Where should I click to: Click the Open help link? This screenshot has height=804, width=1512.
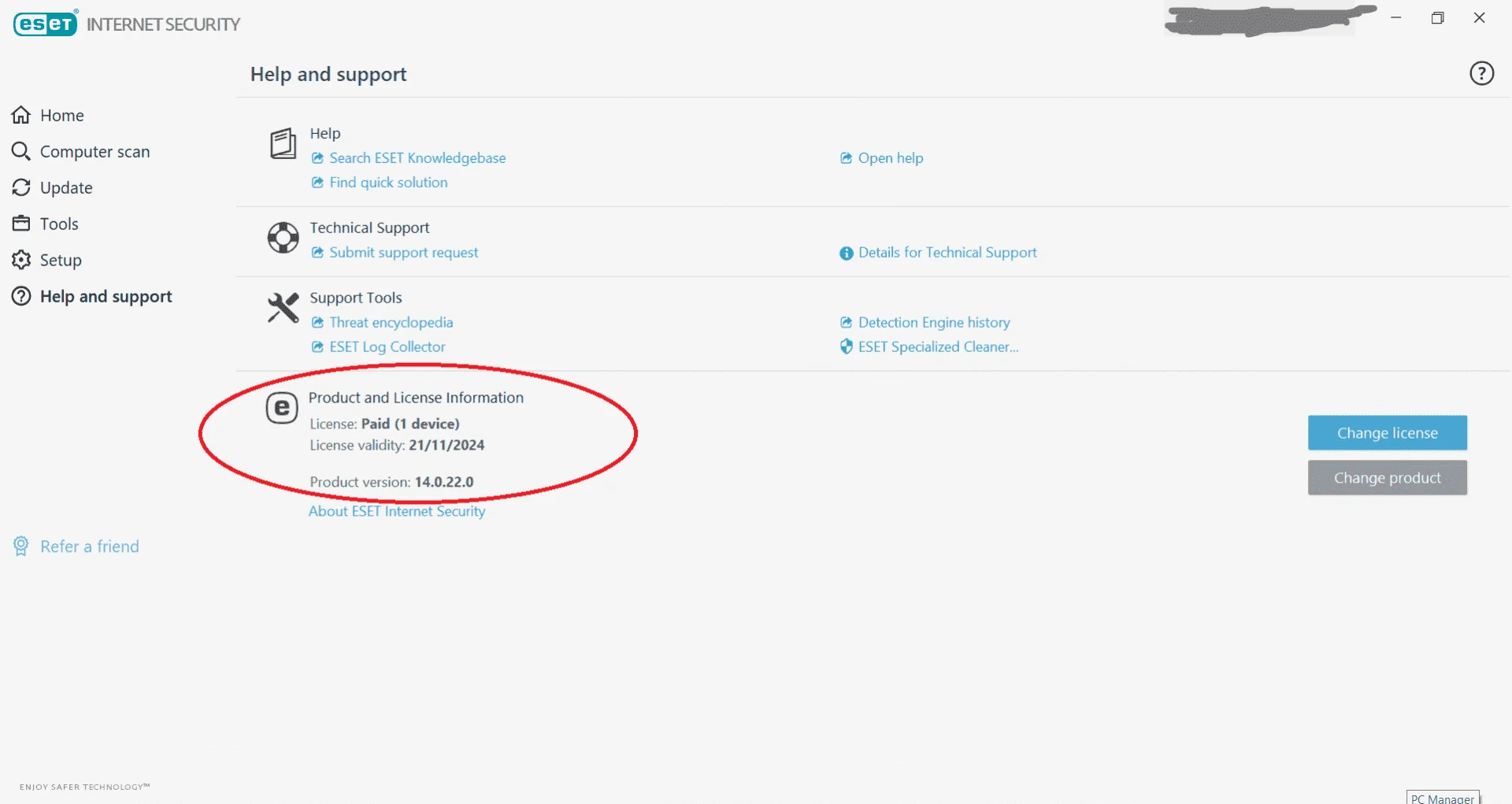point(891,158)
